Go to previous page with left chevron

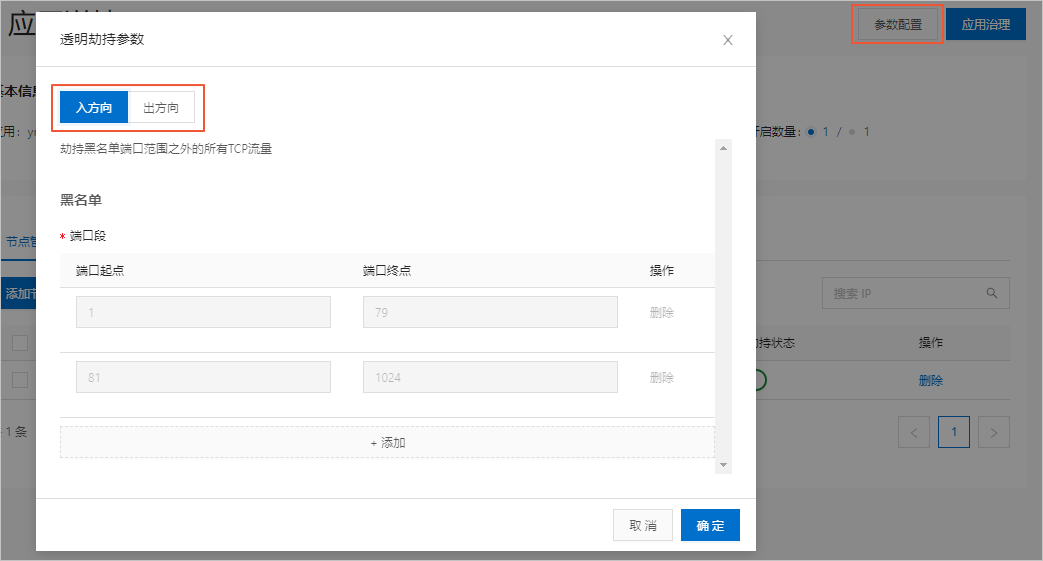(914, 433)
